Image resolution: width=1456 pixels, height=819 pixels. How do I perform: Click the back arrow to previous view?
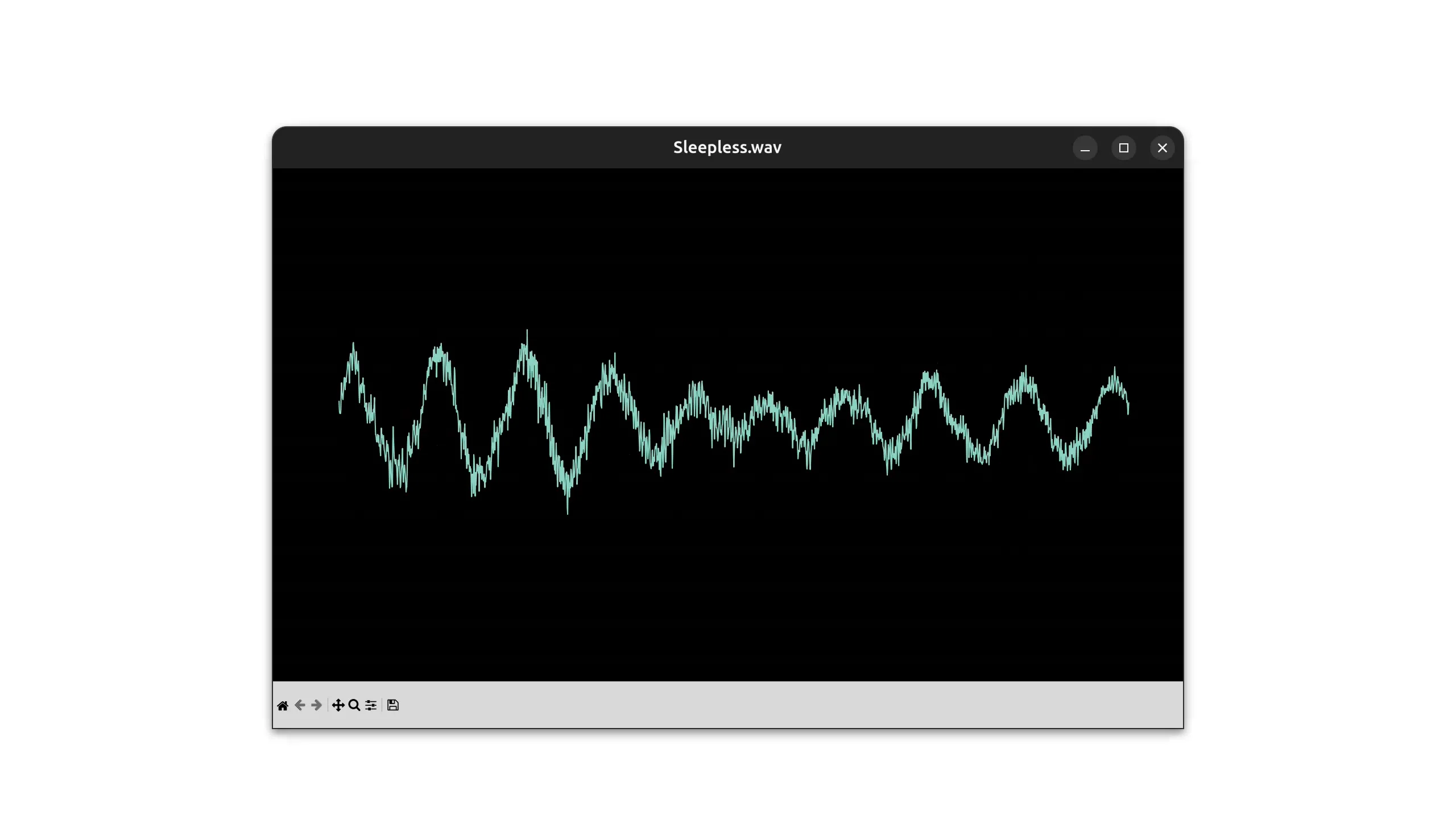pyautogui.click(x=300, y=706)
